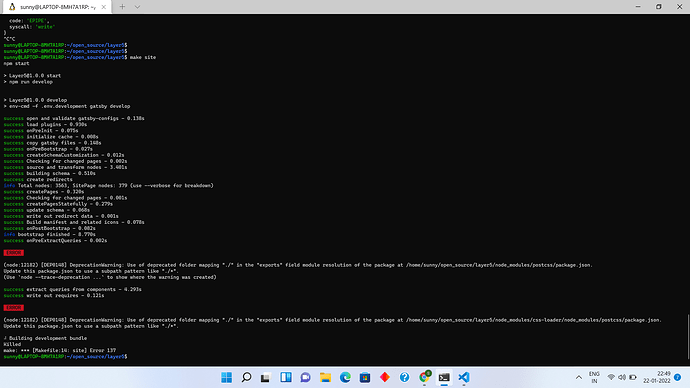Click the "syscall: 'write'" line
The image size is (690, 388).
(32, 27)
